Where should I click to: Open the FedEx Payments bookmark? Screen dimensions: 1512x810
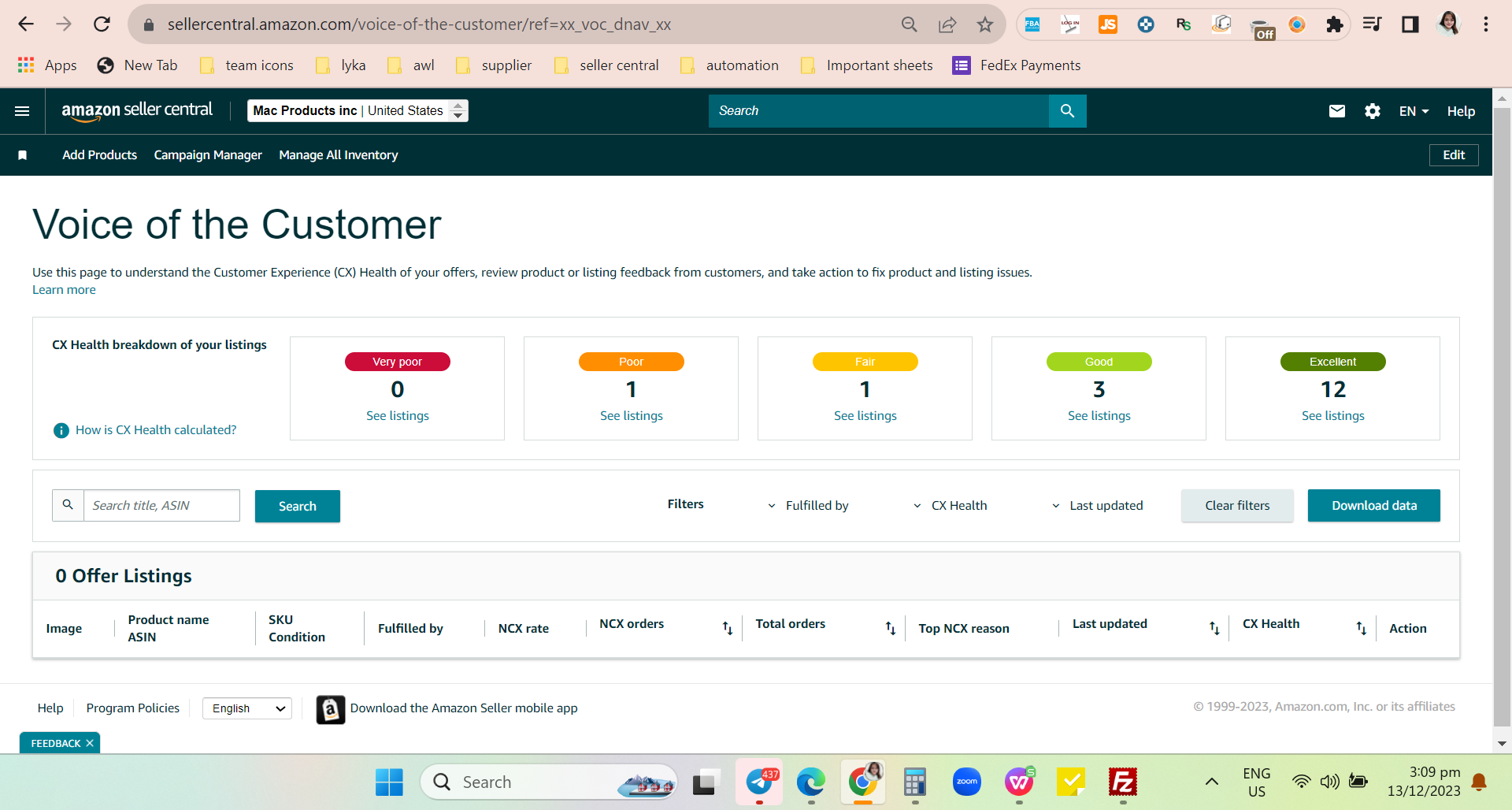1016,65
